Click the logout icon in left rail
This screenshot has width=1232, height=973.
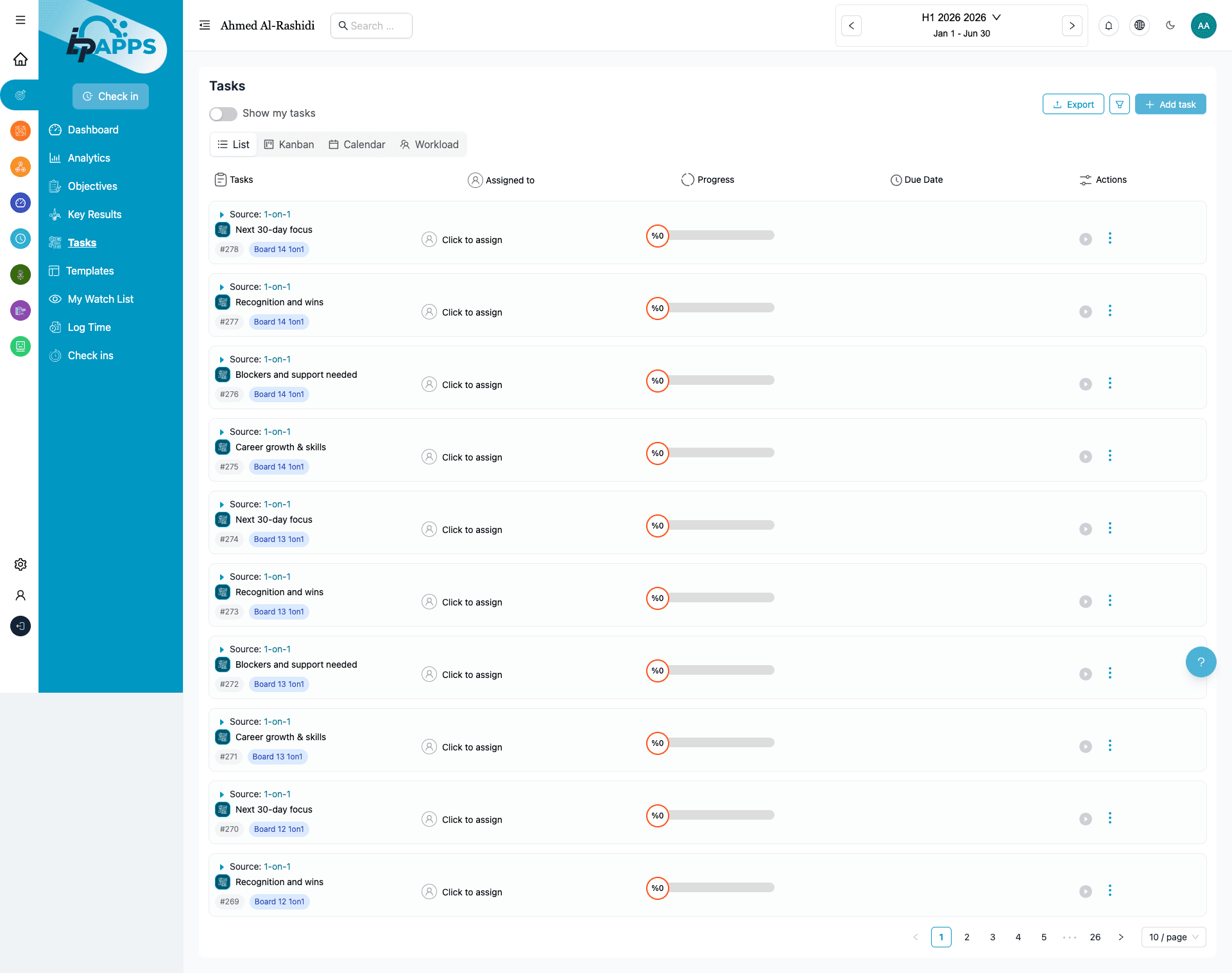click(x=21, y=626)
